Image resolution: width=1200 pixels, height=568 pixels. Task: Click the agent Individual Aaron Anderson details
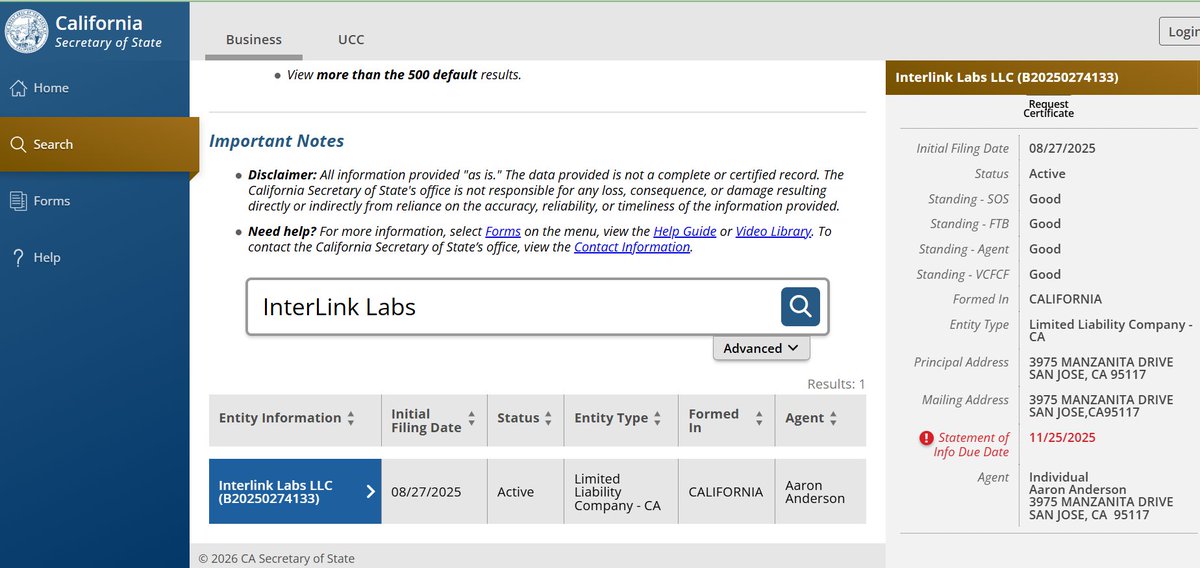pos(1101,496)
